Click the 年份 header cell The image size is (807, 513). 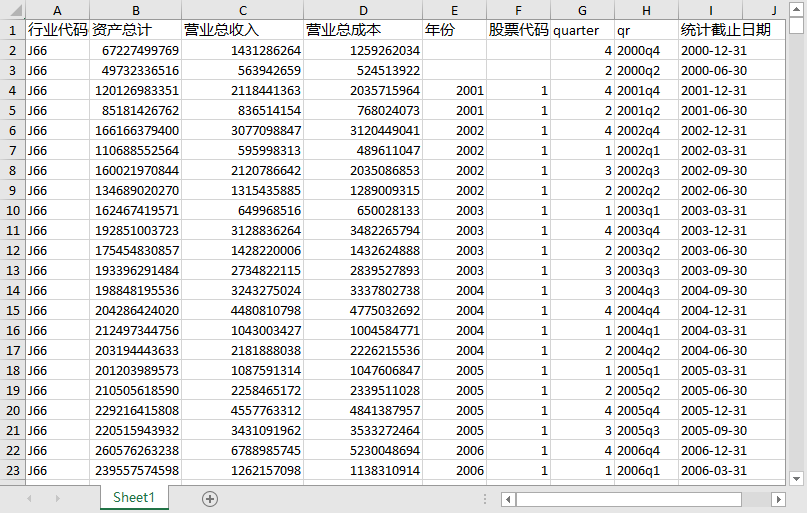(x=454, y=30)
